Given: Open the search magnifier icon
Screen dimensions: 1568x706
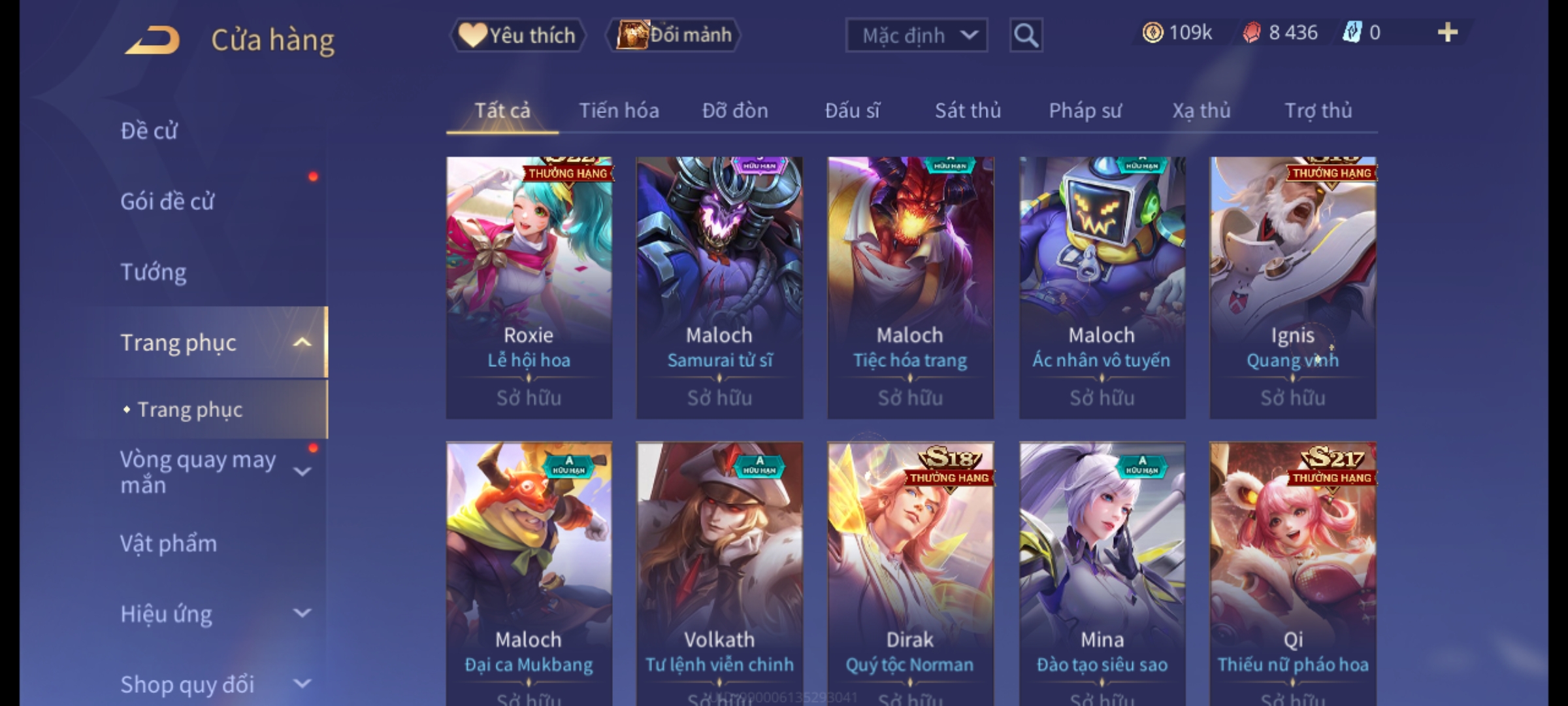Looking at the screenshot, I should [1026, 35].
